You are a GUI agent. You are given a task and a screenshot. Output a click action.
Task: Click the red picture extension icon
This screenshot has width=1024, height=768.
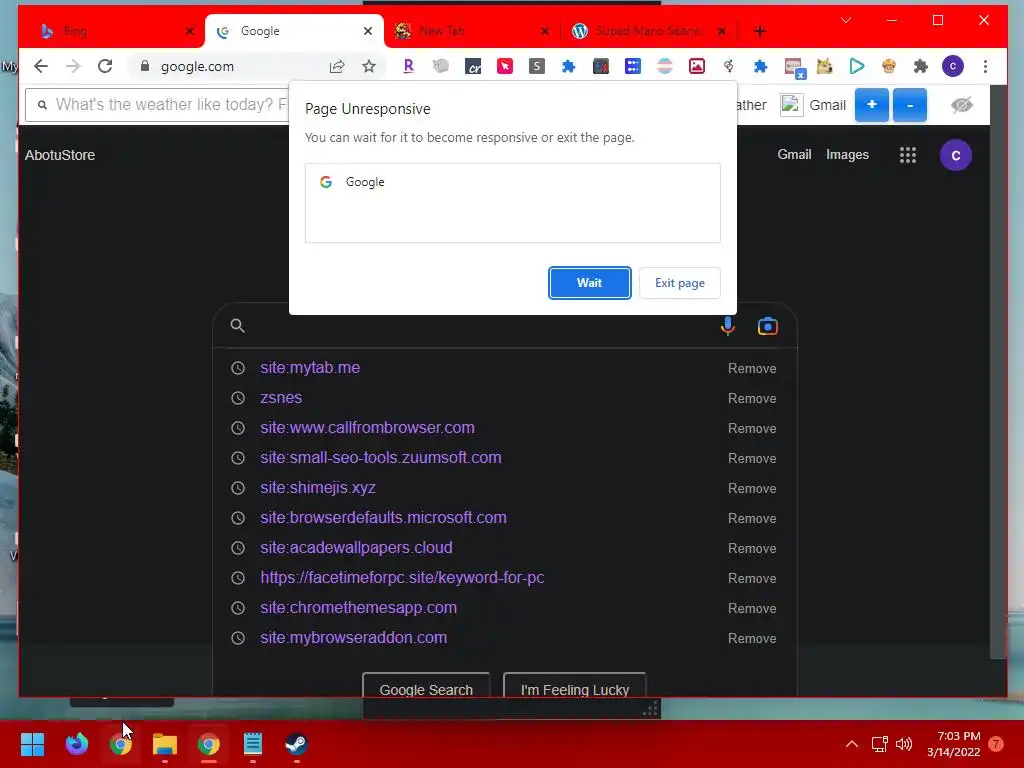[697, 66]
